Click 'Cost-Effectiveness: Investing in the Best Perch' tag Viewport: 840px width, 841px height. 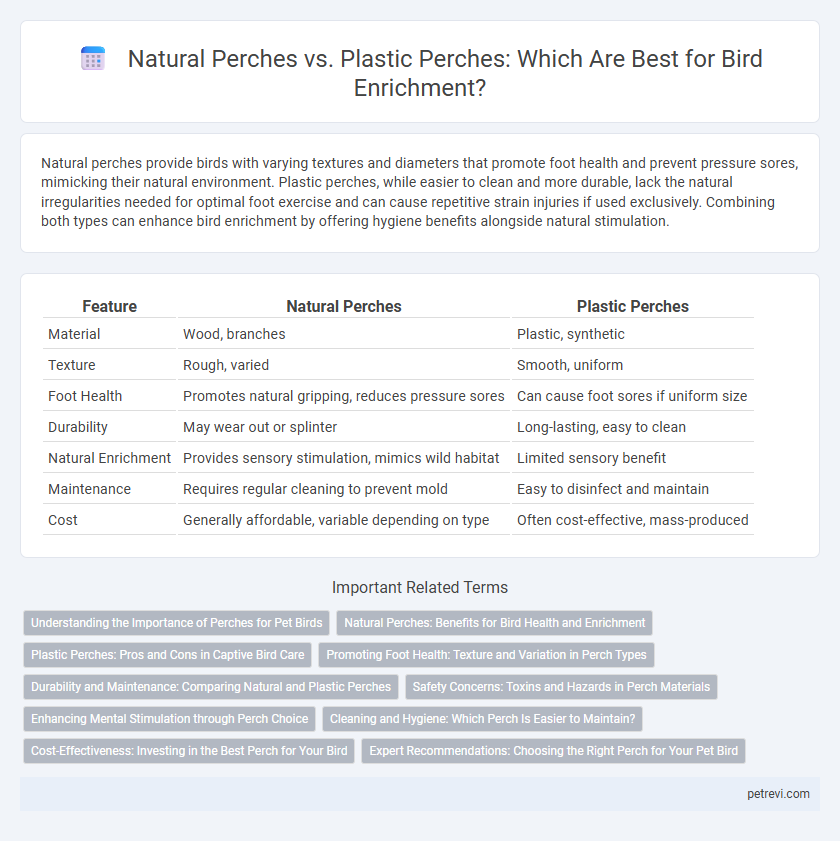coord(189,751)
